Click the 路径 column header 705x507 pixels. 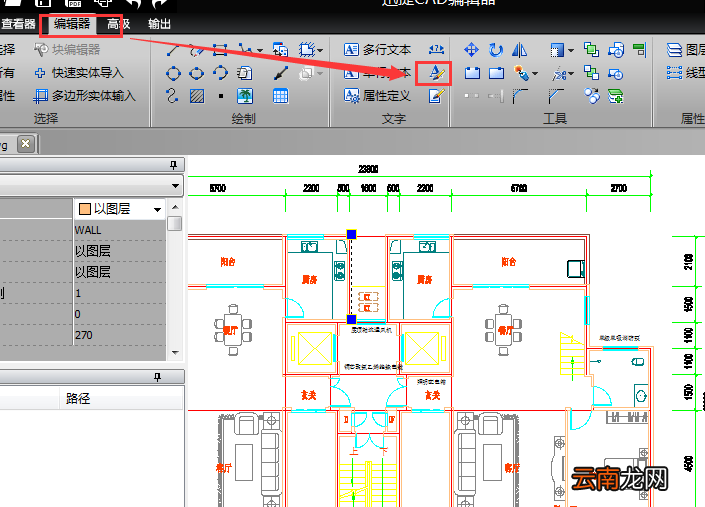point(120,398)
